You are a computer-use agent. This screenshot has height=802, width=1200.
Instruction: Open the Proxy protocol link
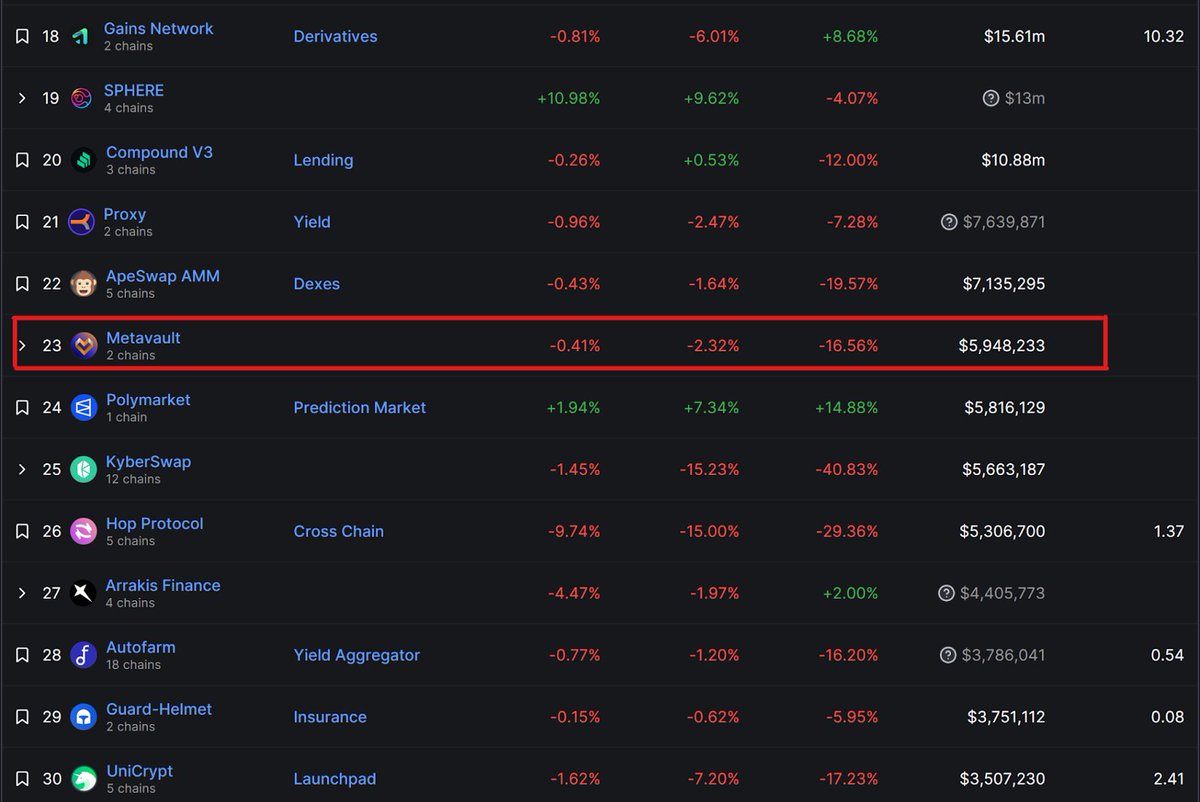(125, 215)
